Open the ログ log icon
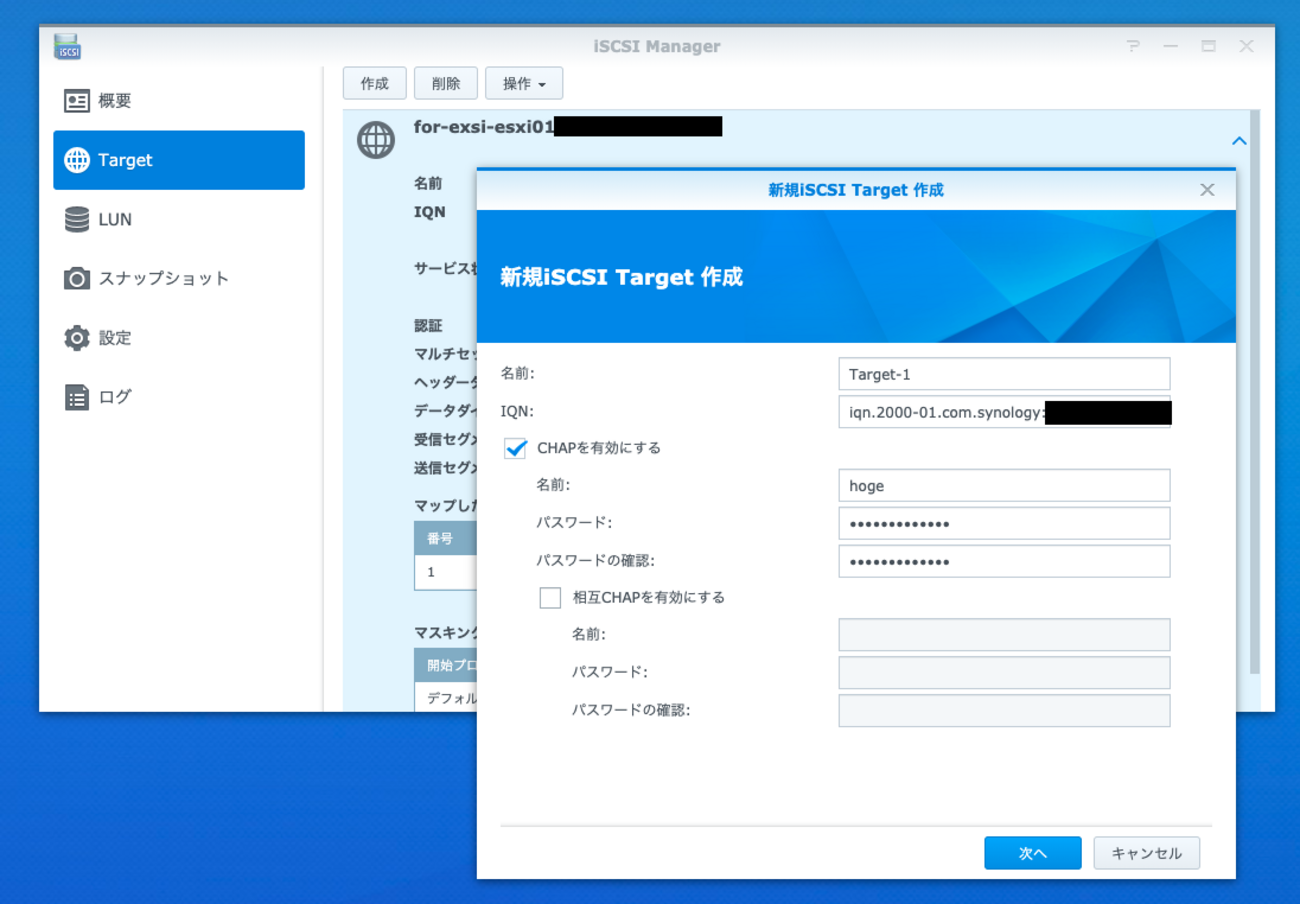 (77, 397)
